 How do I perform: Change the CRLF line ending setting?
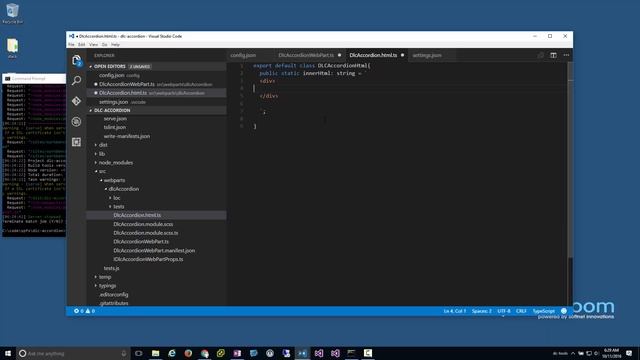pos(521,311)
